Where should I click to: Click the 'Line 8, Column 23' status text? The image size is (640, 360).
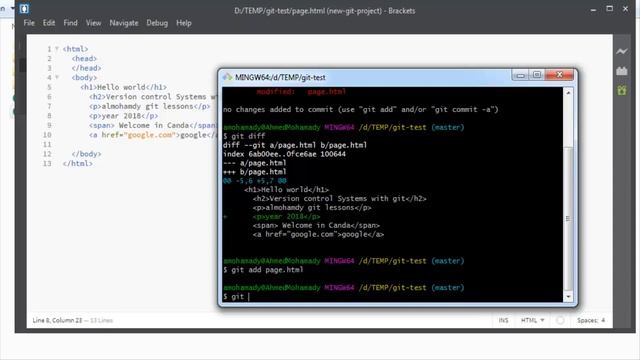pos(58,320)
